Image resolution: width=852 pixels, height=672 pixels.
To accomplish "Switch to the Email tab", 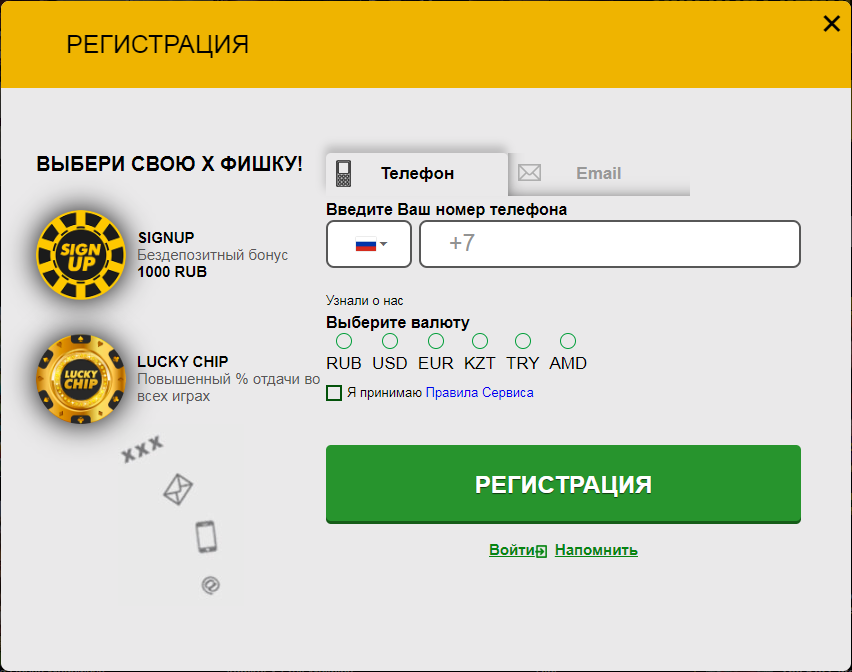I will [598, 173].
